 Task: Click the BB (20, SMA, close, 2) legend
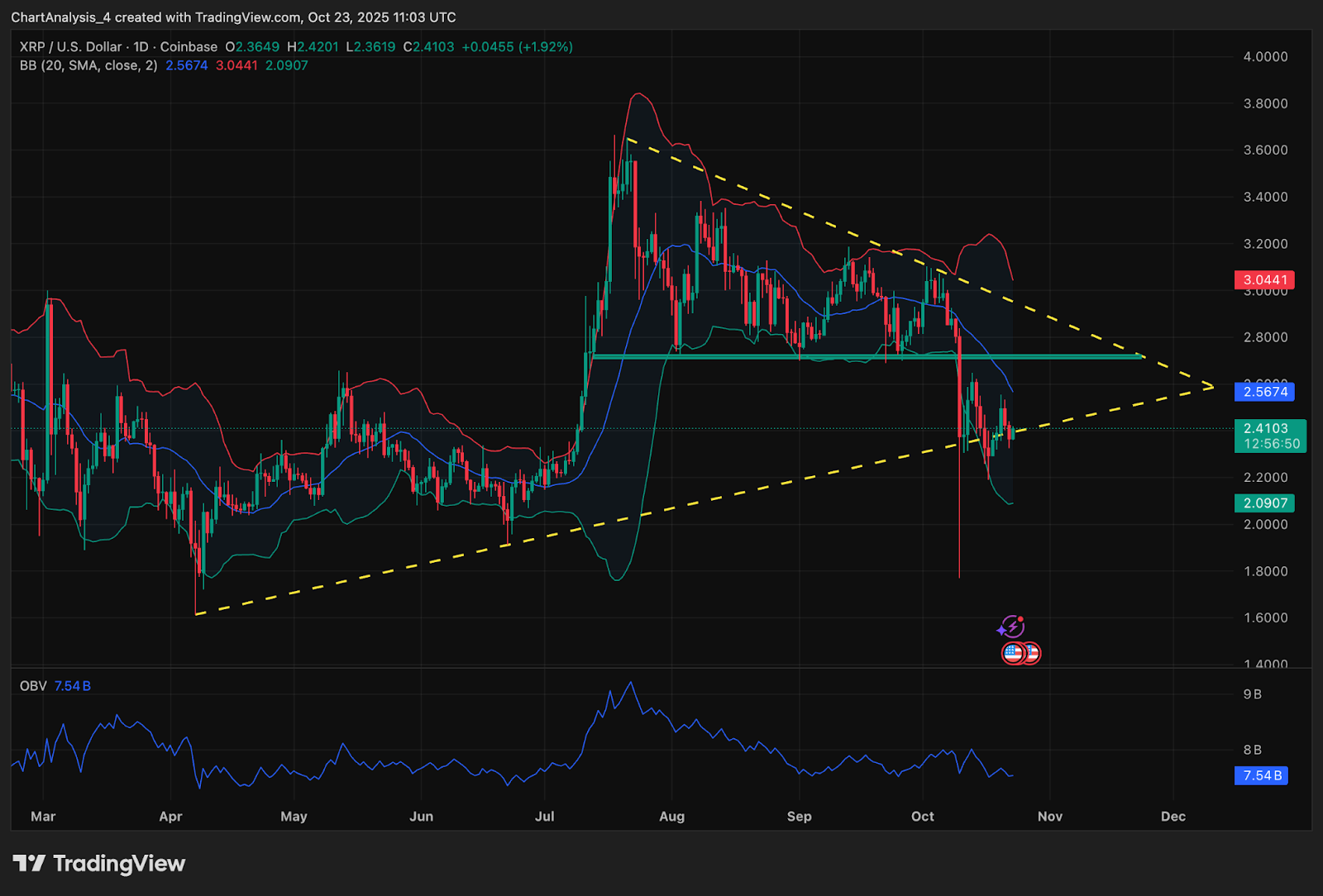(88, 65)
